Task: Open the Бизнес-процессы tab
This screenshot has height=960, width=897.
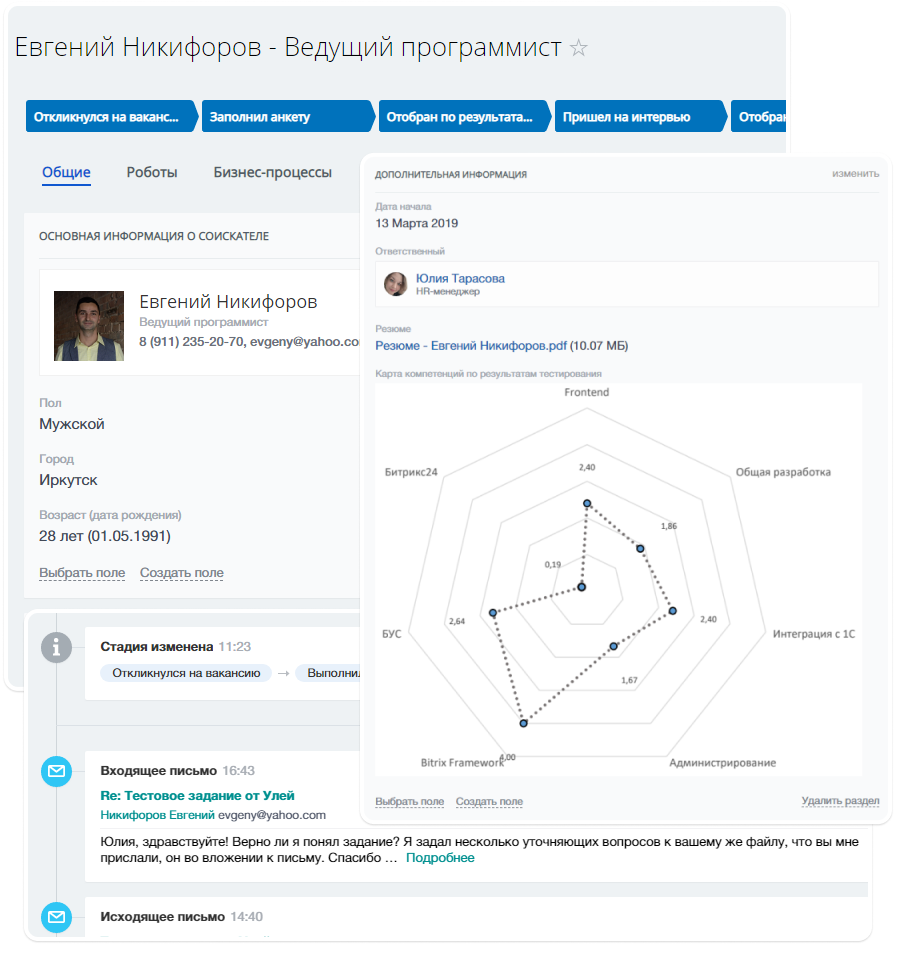Action: tap(272, 172)
